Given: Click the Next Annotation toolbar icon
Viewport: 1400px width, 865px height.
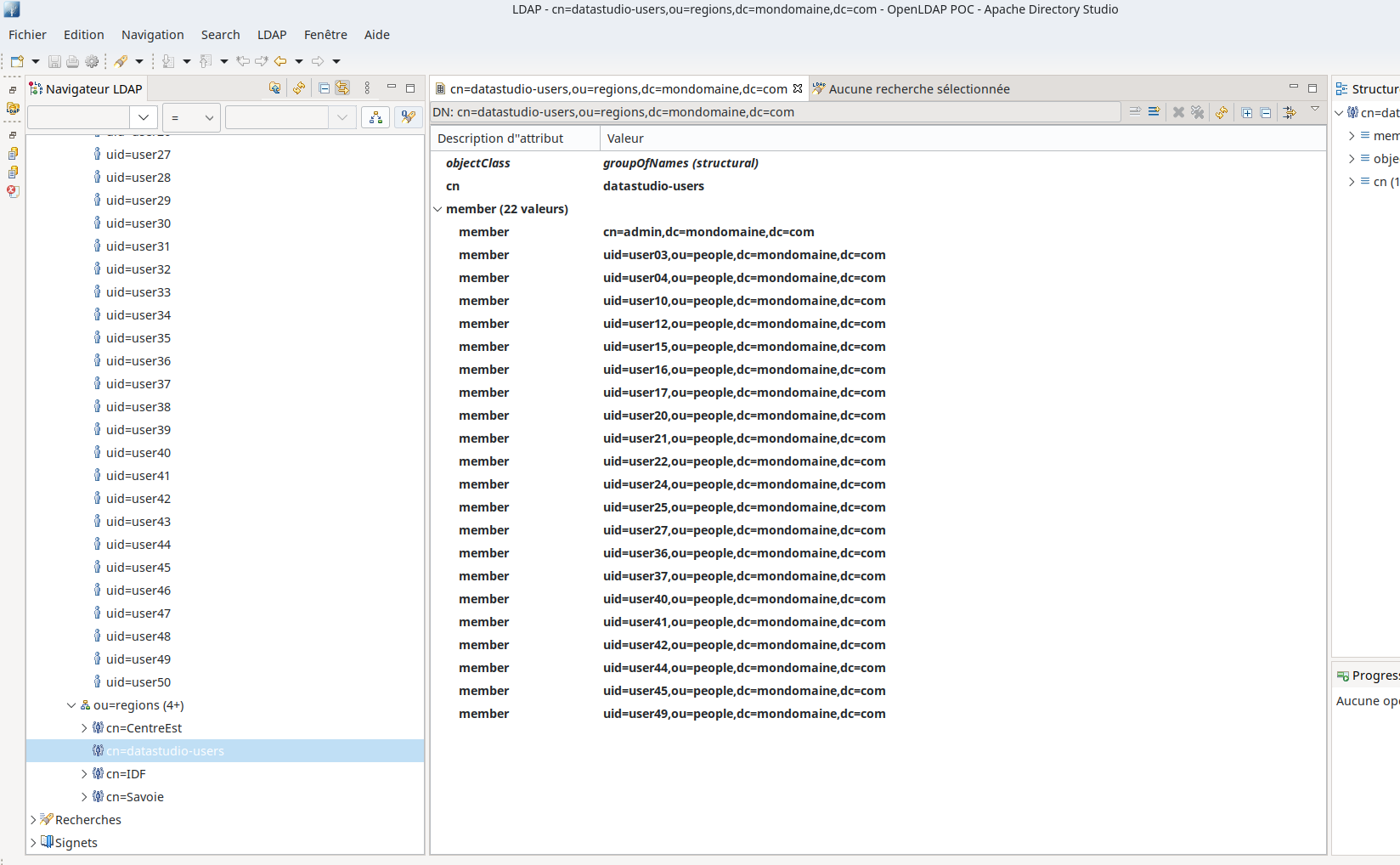Looking at the screenshot, I should [168, 61].
